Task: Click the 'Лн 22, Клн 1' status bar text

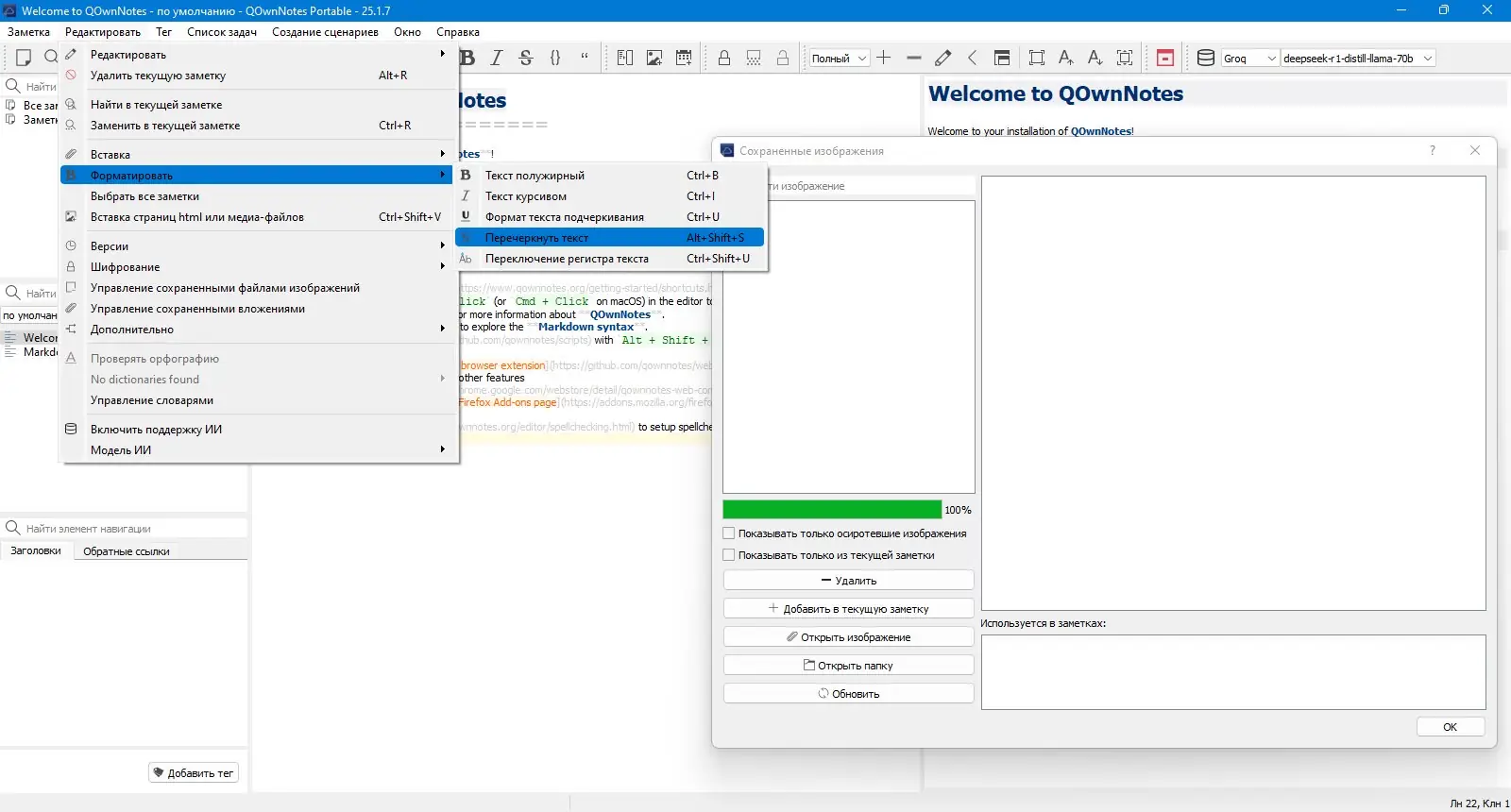Action: pyautogui.click(x=1479, y=804)
